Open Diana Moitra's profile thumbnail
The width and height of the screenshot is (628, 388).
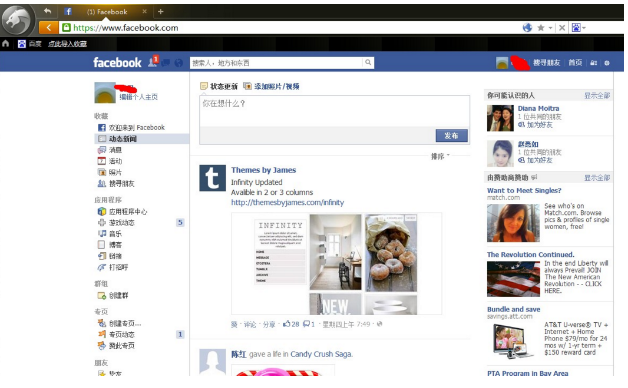tap(500, 118)
